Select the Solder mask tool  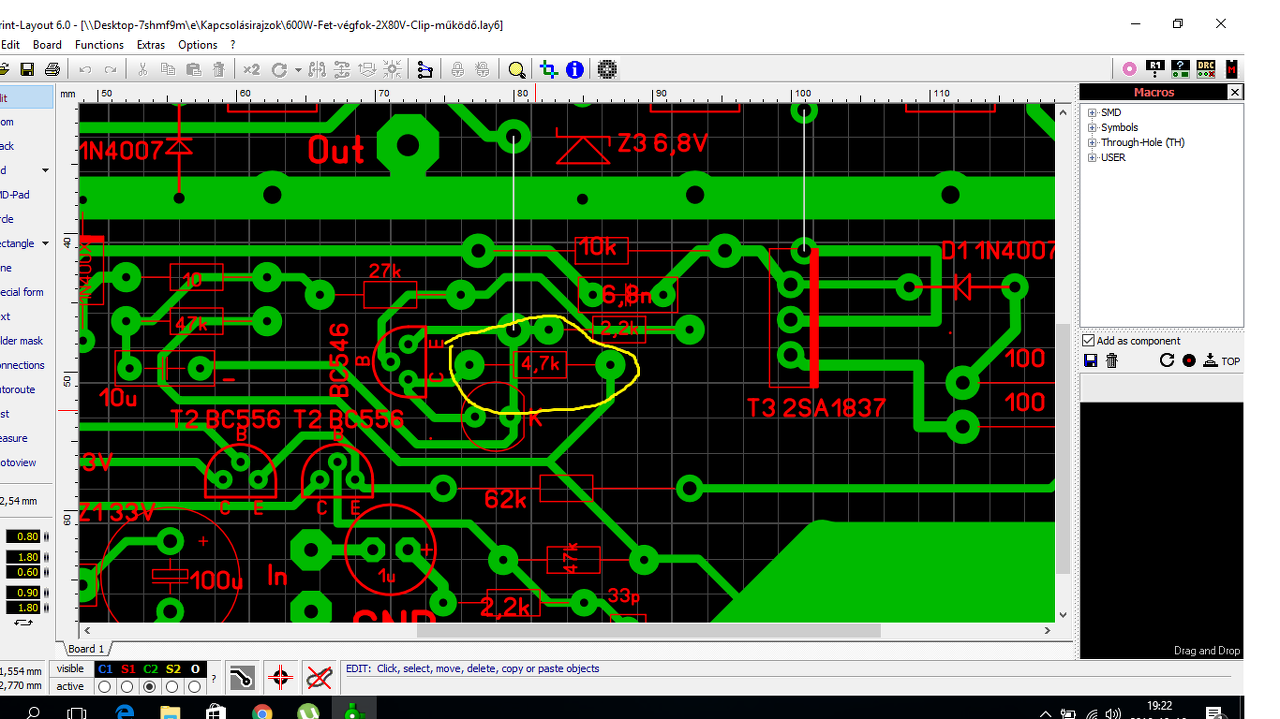tap(26, 341)
